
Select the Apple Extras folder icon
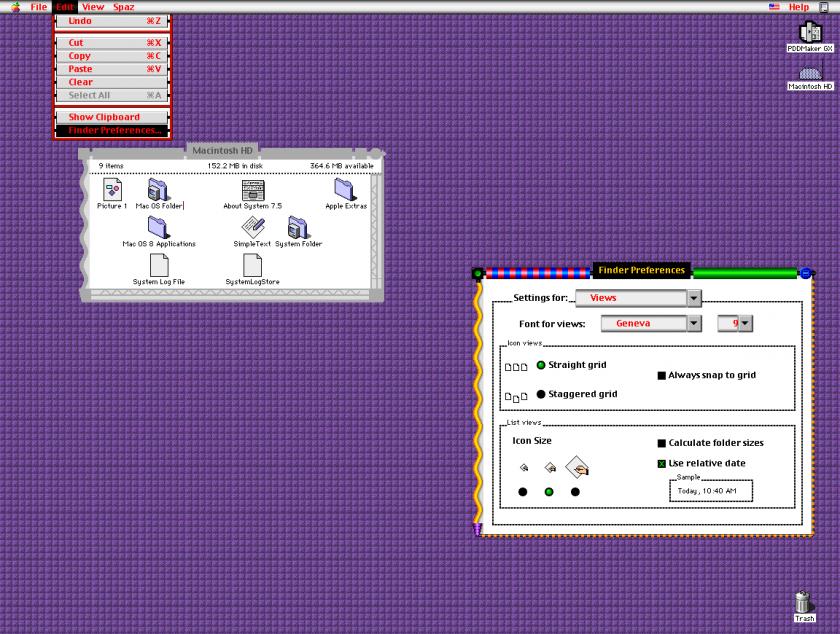[x=344, y=189]
